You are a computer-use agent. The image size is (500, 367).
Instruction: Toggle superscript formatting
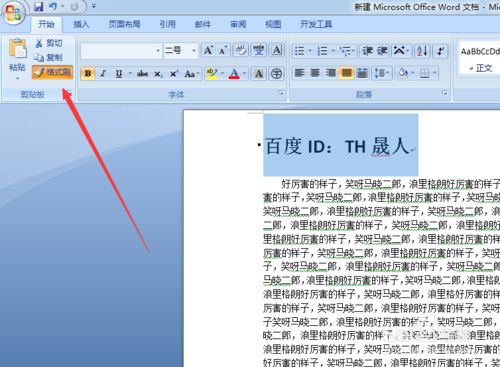click(x=174, y=73)
